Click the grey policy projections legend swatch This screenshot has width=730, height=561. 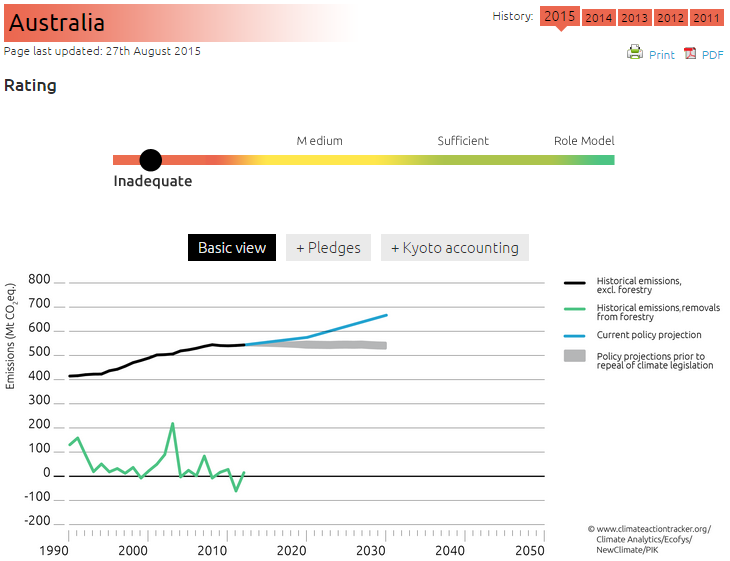point(574,356)
